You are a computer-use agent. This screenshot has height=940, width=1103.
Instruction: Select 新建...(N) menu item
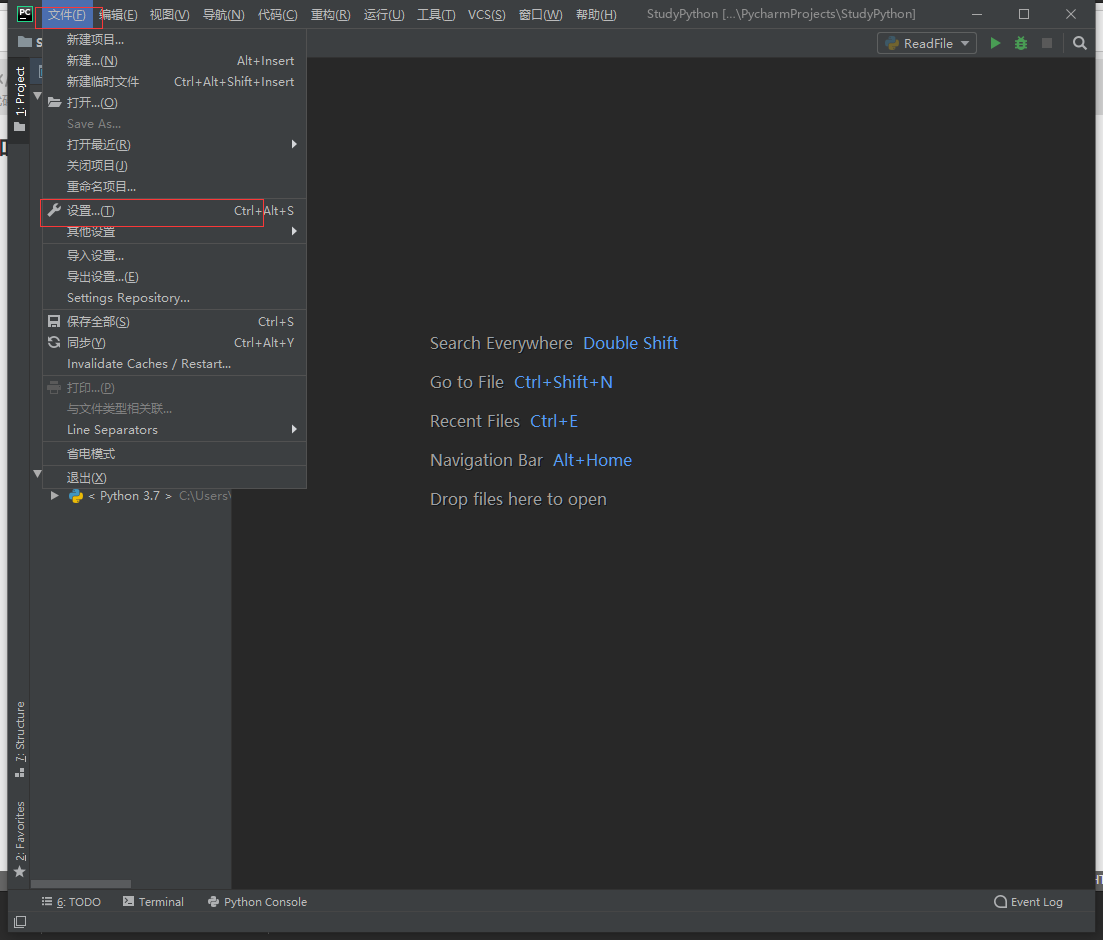pos(174,61)
